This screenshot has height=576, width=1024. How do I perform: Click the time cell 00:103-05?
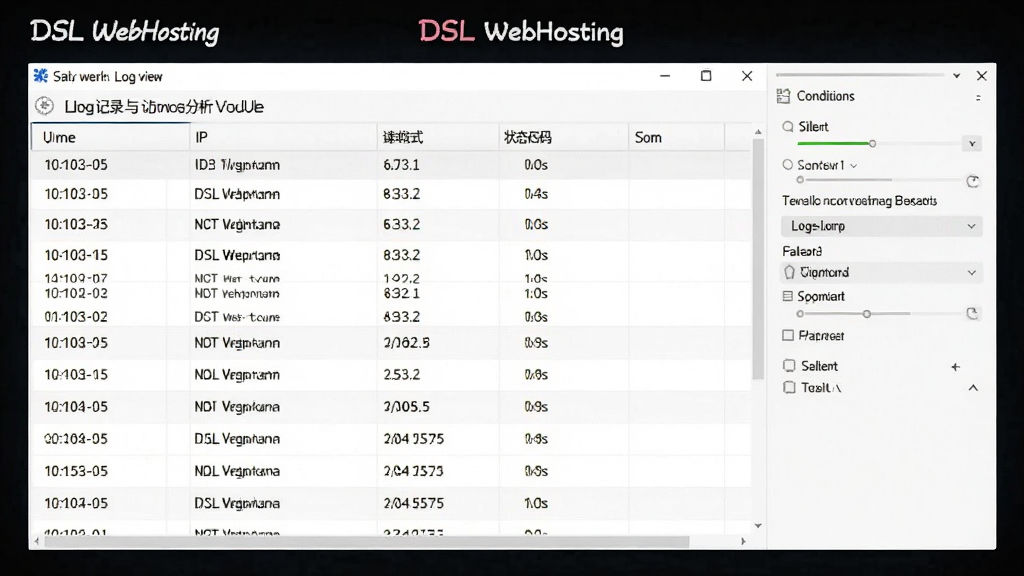pos(76,439)
